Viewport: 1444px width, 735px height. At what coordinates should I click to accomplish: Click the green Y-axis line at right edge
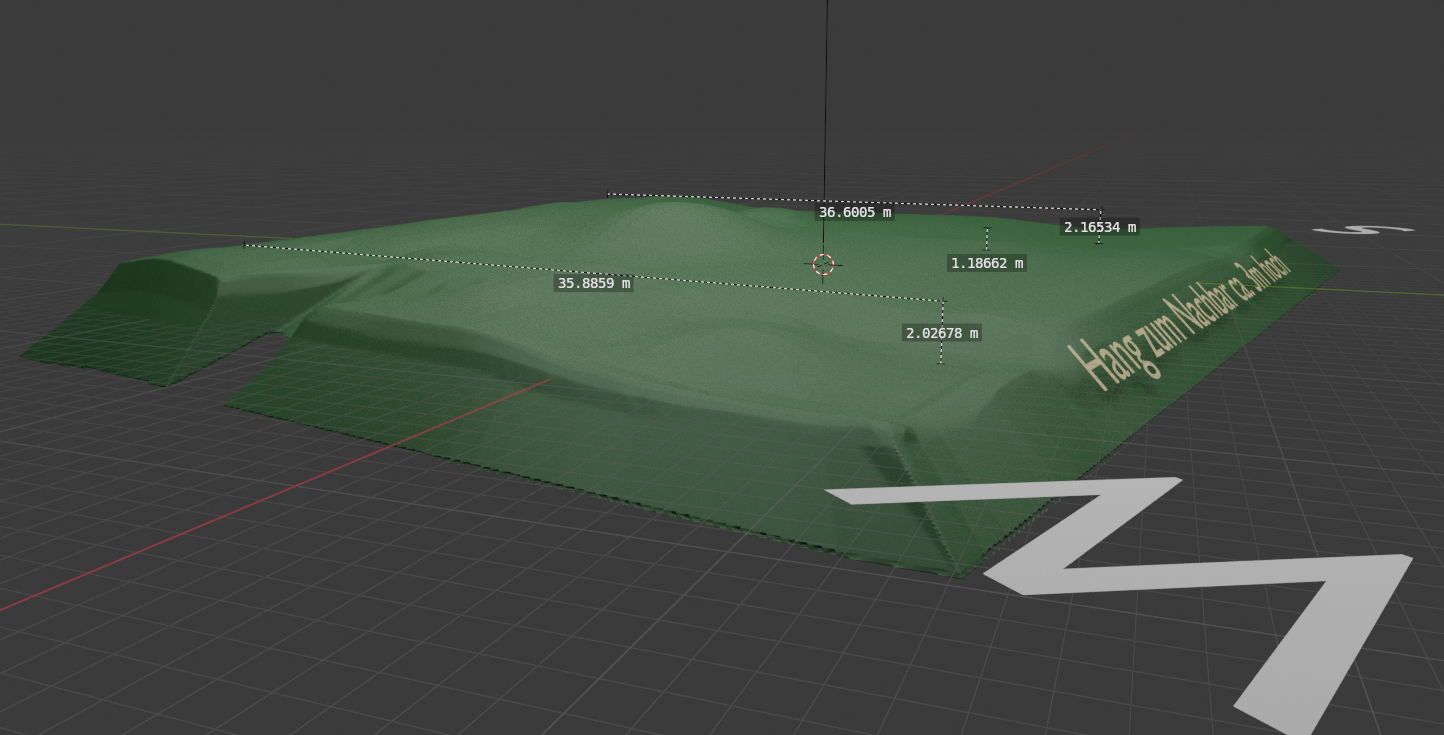1400,292
